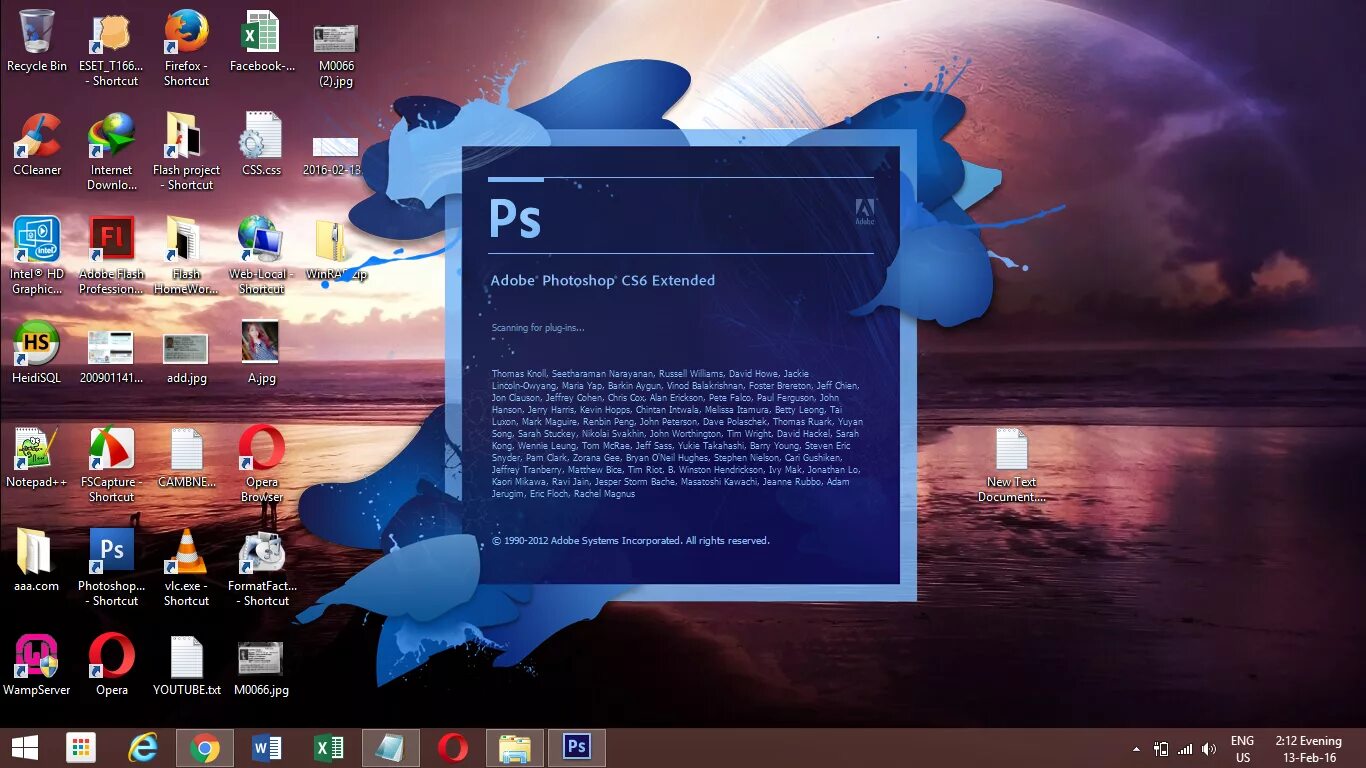Open the network signal tray icon

pyautogui.click(x=1185, y=748)
